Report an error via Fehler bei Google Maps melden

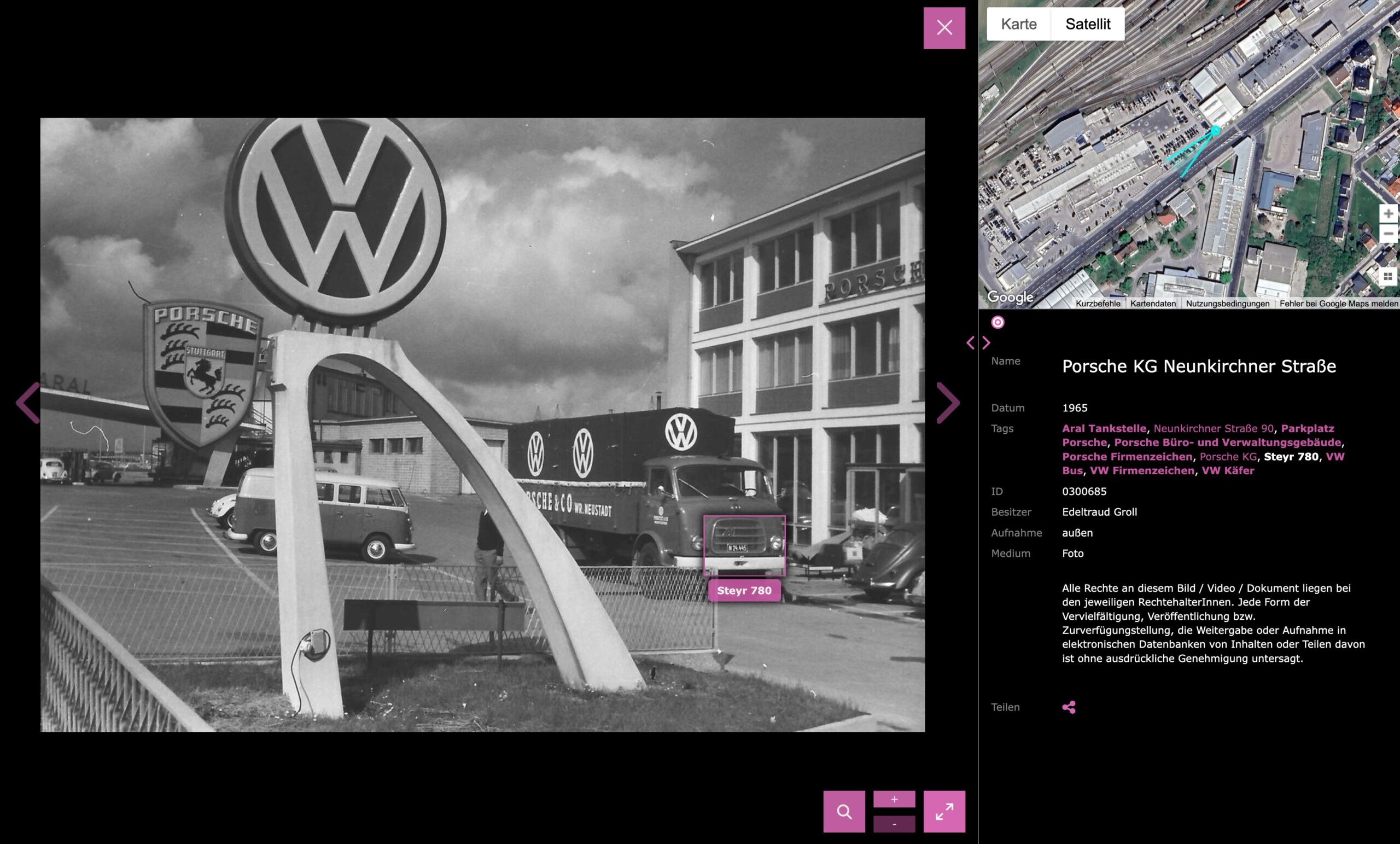(1339, 304)
